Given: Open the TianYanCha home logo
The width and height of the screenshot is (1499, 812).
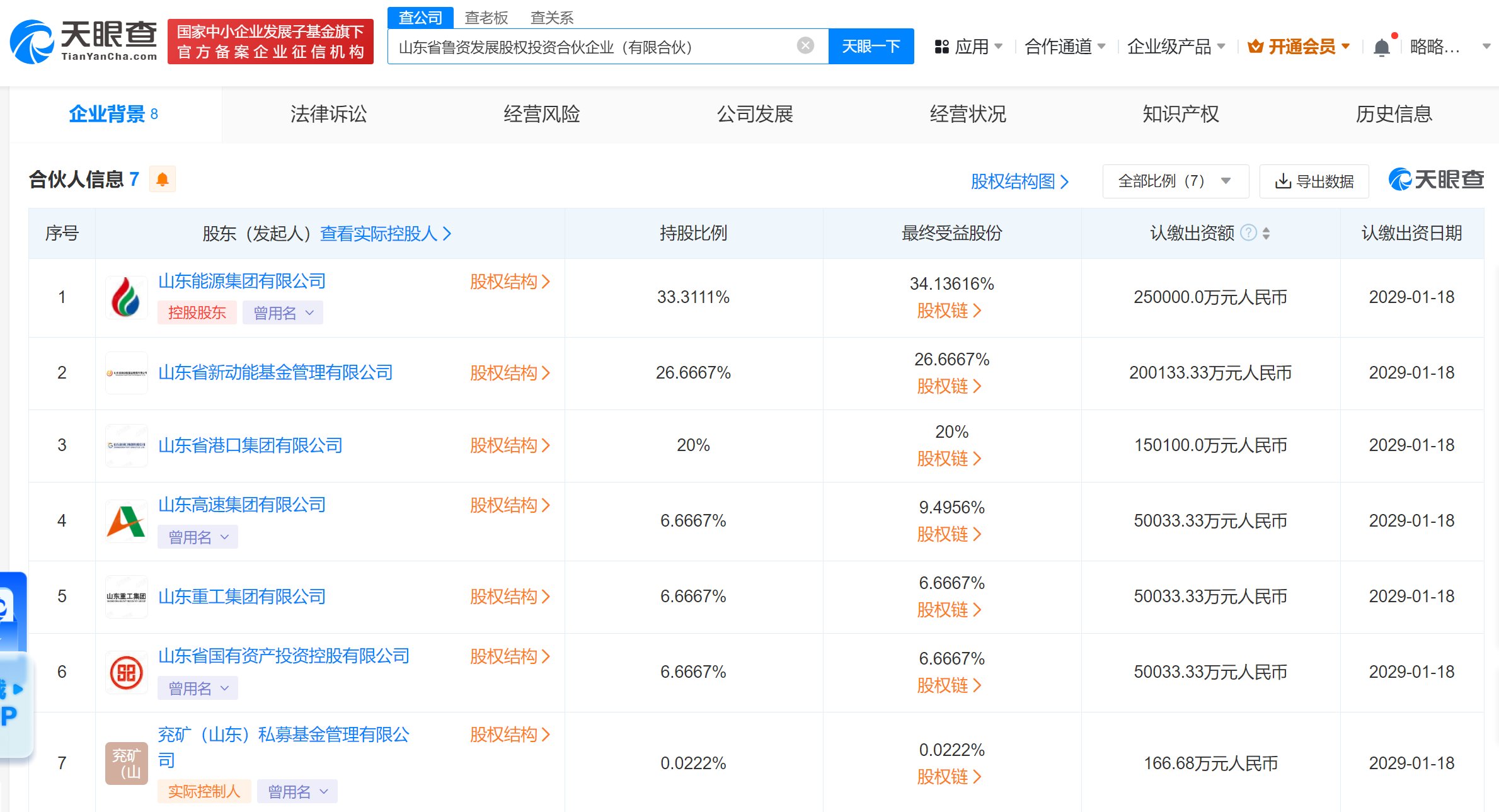Looking at the screenshot, I should 84,42.
